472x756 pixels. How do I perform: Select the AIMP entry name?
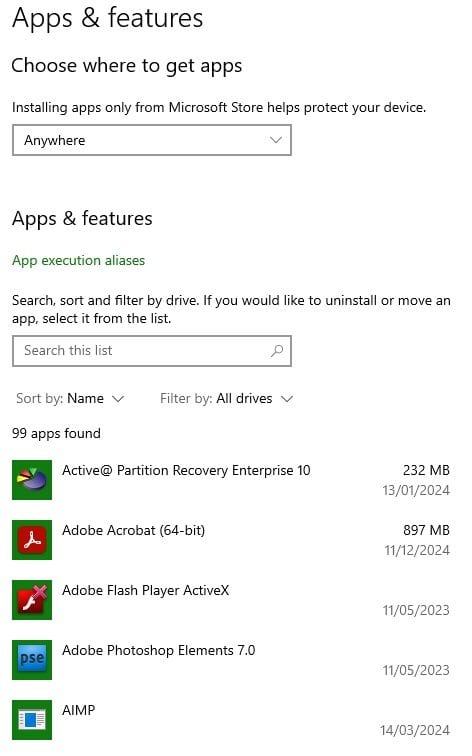(x=79, y=710)
